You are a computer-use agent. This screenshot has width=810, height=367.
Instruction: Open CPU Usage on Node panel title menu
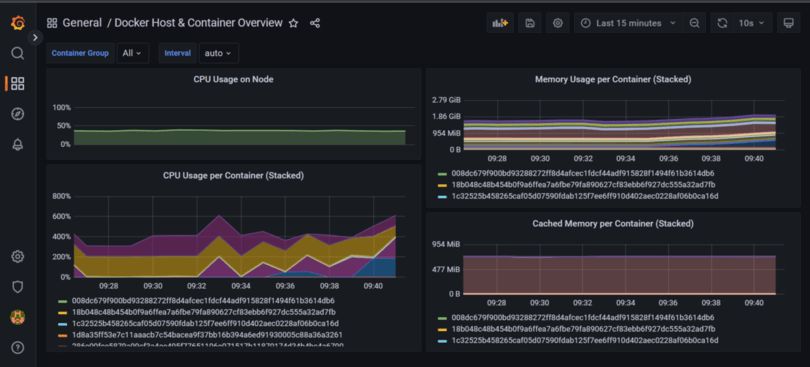pyautogui.click(x=233, y=79)
